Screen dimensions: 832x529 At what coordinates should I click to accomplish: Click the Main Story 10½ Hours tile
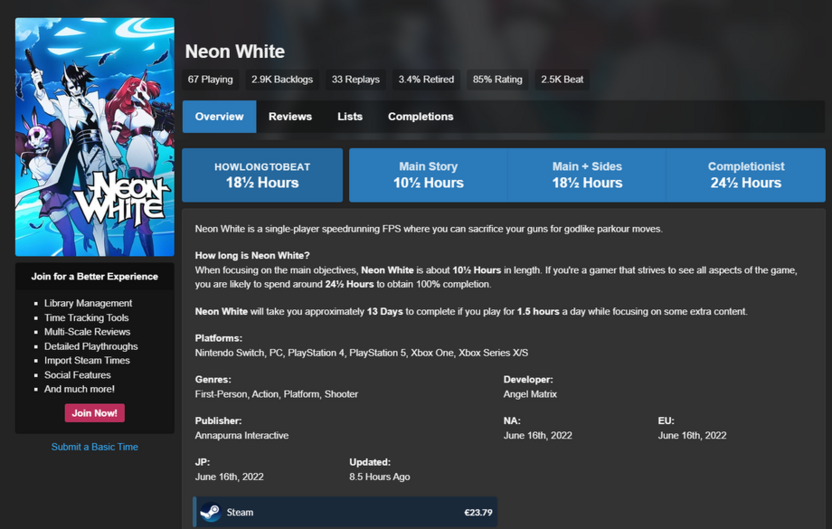pyautogui.click(x=428, y=175)
